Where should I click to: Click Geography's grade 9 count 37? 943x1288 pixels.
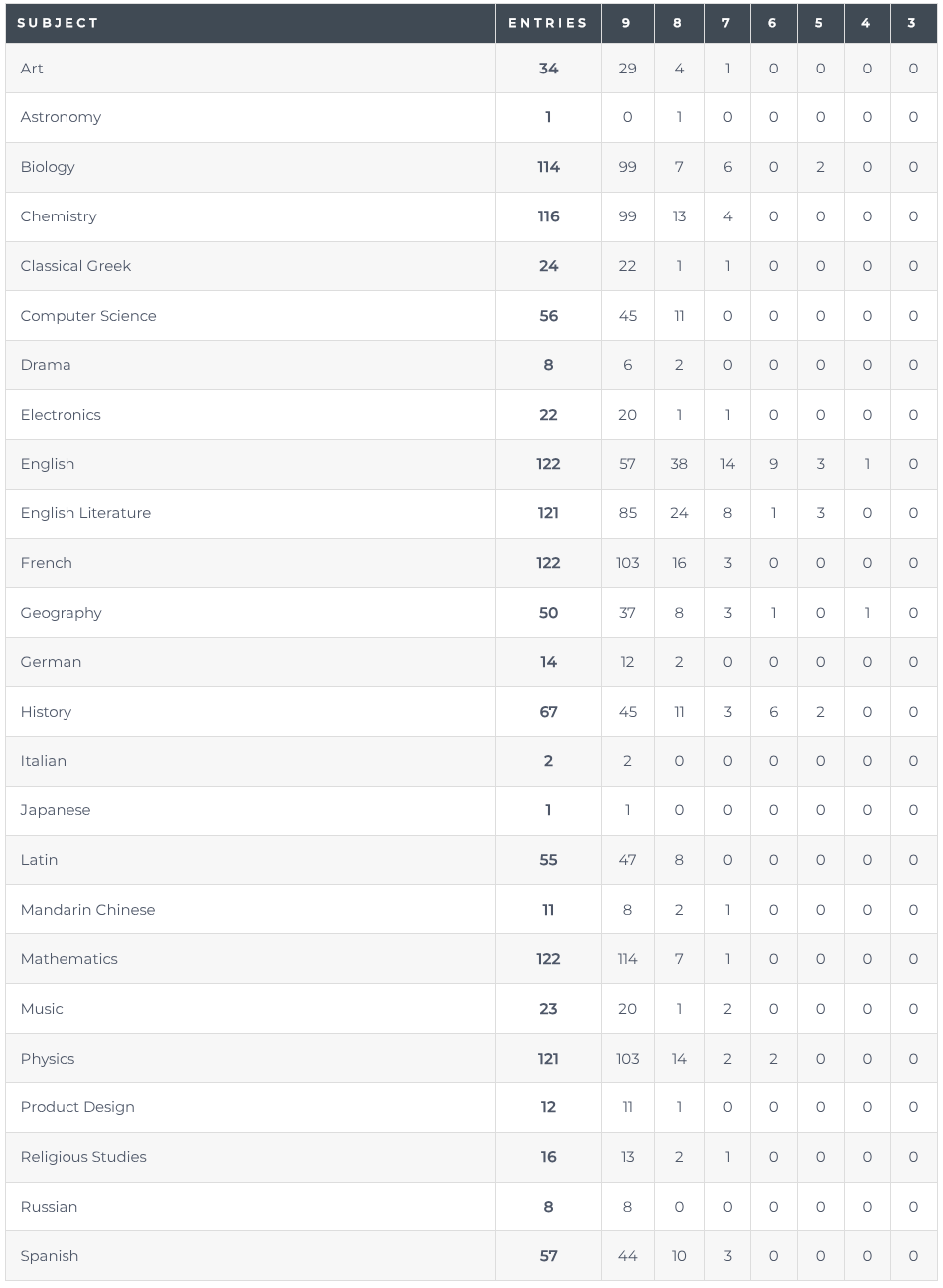click(x=627, y=613)
